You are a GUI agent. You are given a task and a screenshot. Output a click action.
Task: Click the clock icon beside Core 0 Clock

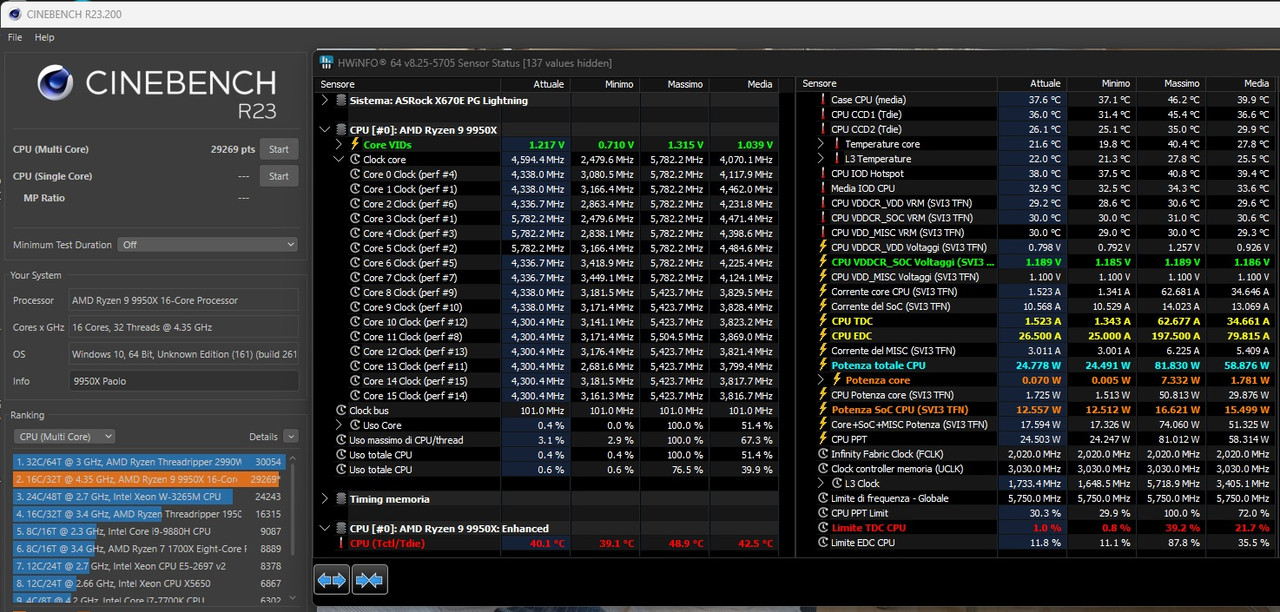(x=354, y=174)
